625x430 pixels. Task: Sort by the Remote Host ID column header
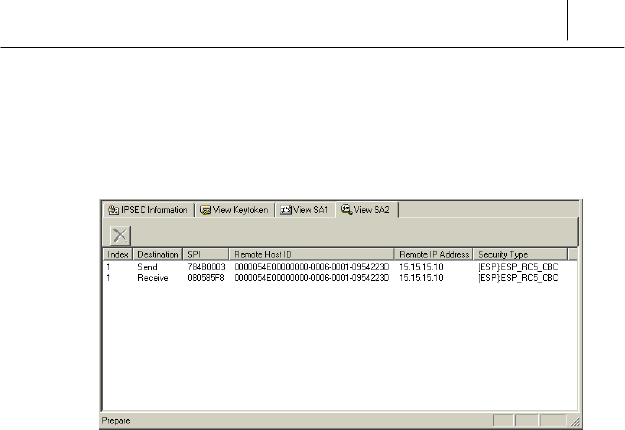coord(312,254)
